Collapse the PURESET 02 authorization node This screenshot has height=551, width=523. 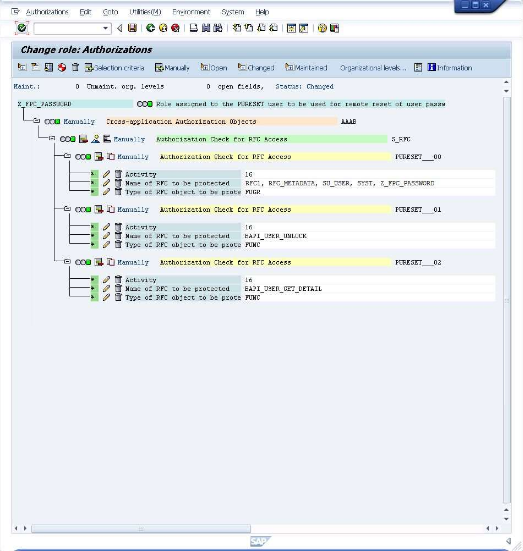point(67,262)
